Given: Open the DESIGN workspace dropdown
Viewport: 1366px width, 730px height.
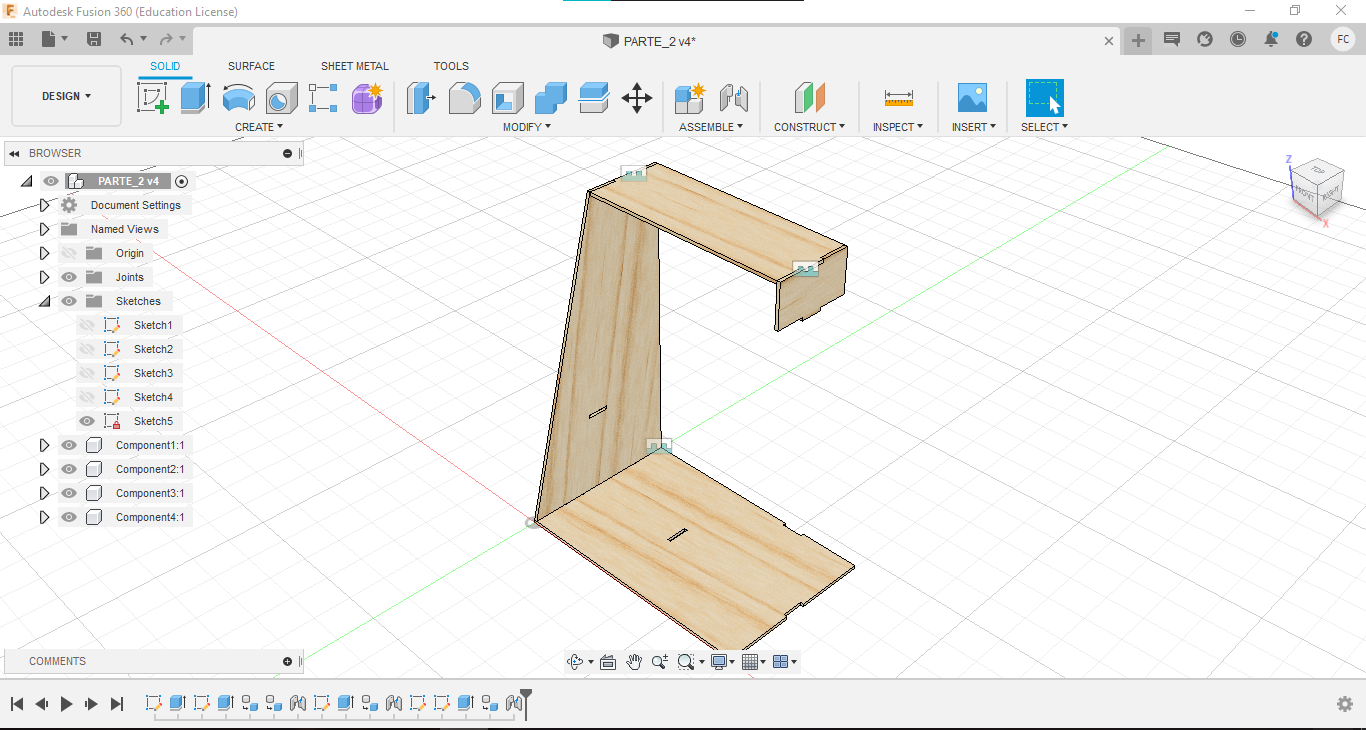Looking at the screenshot, I should [66, 96].
